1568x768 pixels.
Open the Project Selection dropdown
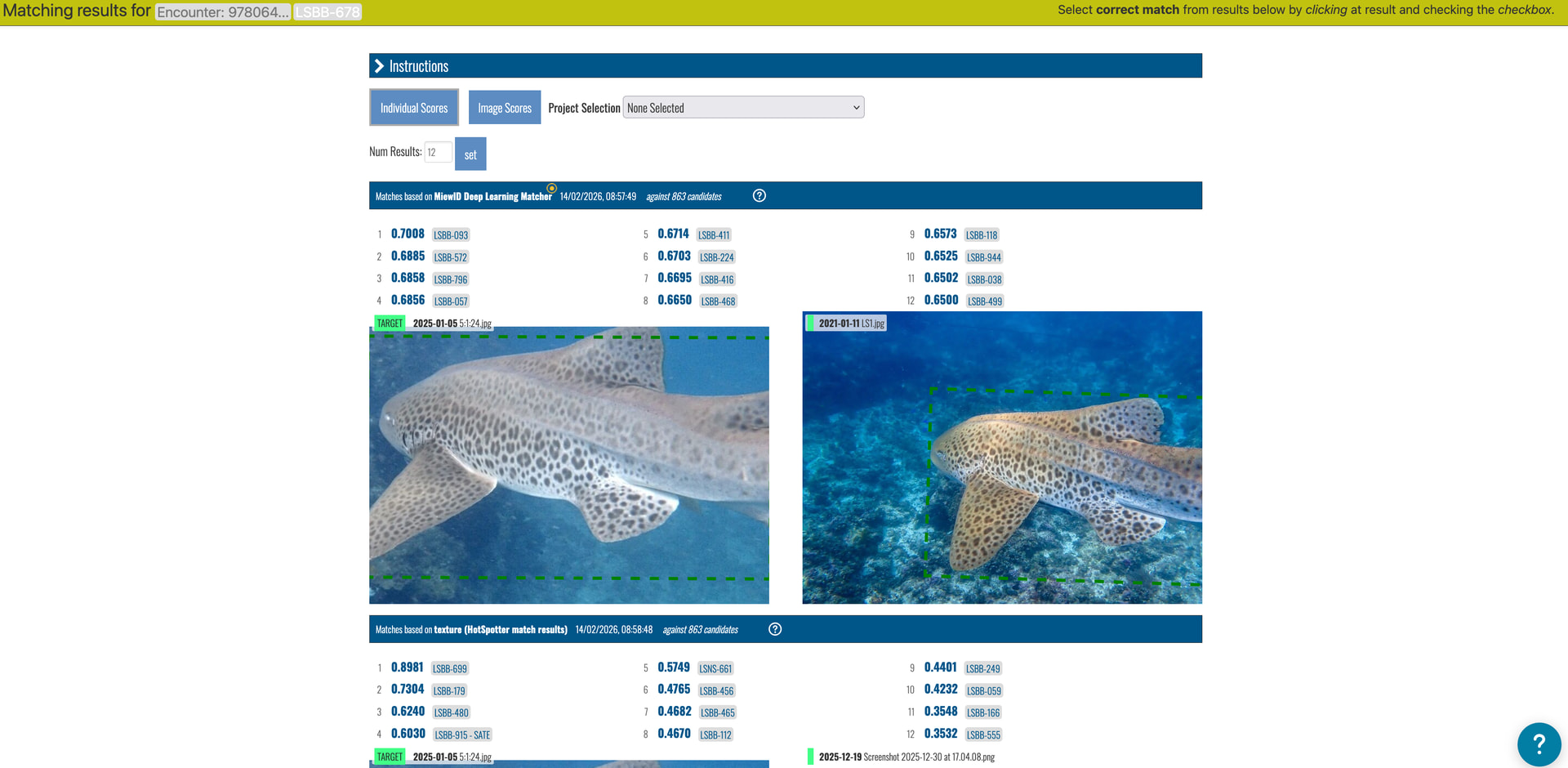pyautogui.click(x=743, y=108)
